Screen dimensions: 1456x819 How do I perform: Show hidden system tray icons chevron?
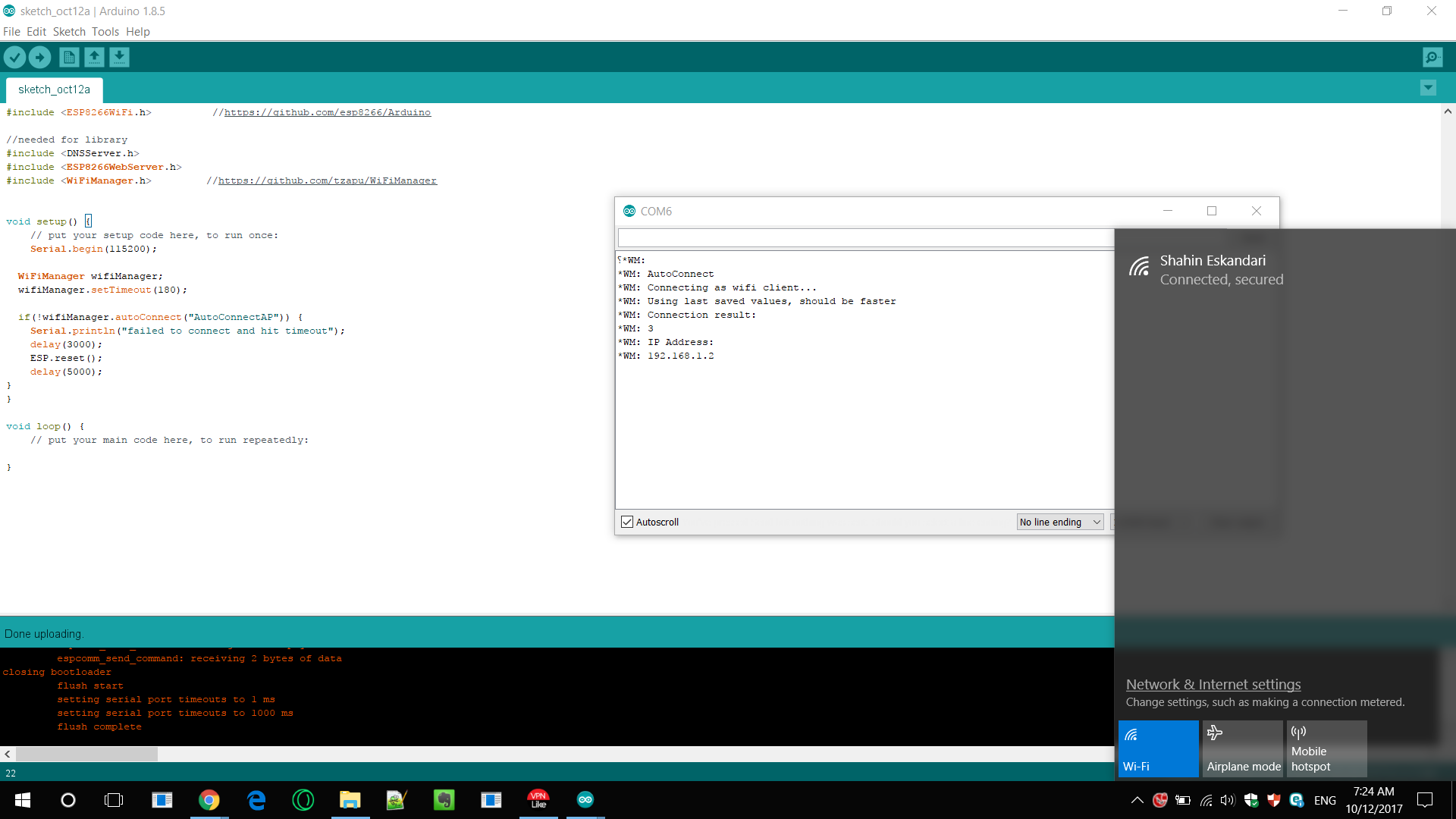pos(1137,800)
